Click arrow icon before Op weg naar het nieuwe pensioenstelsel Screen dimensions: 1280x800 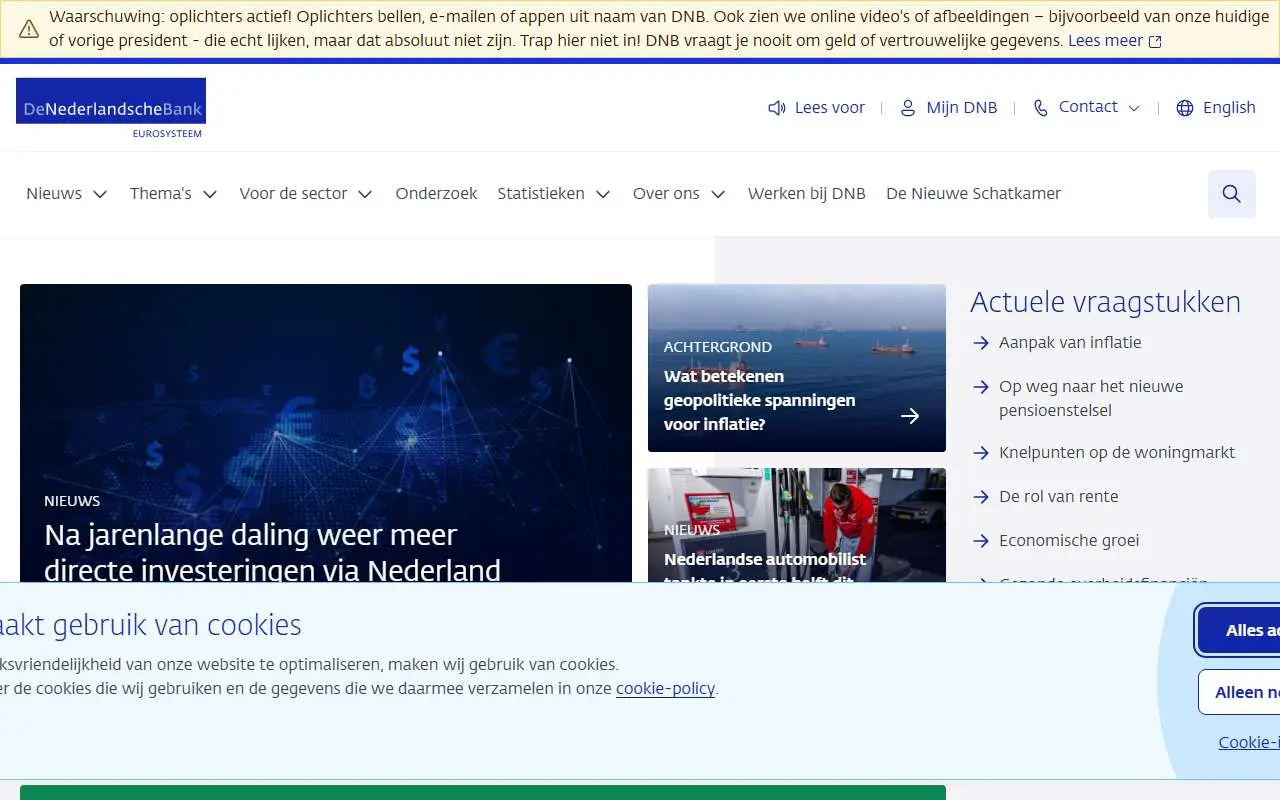(981, 387)
